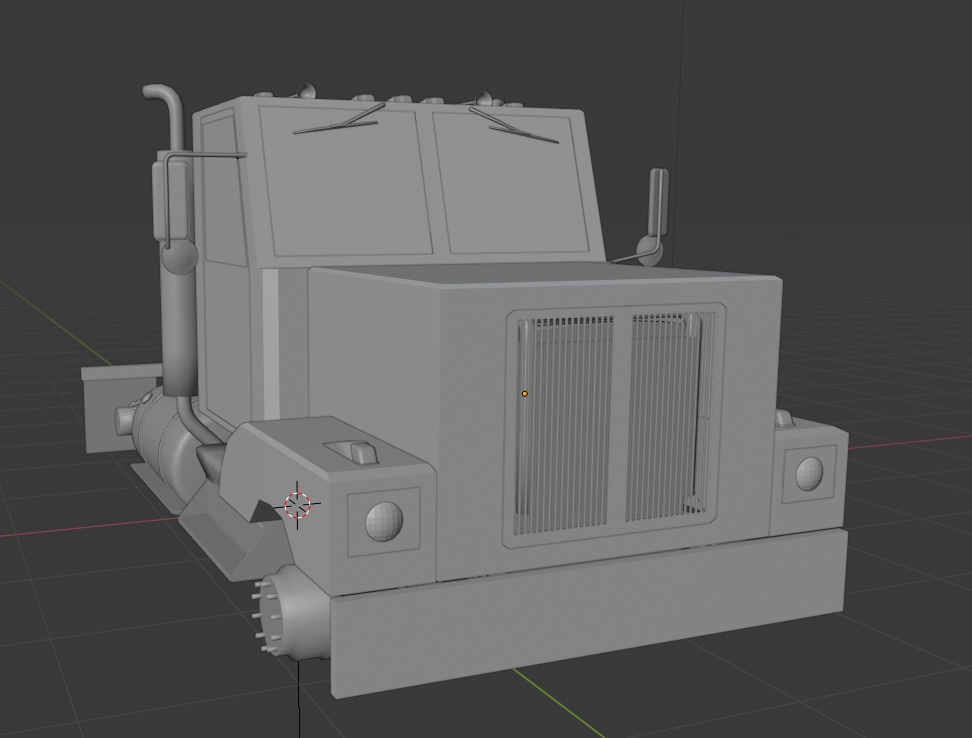972x738 pixels.
Task: Click the left grille slat section
Action: click(564, 424)
